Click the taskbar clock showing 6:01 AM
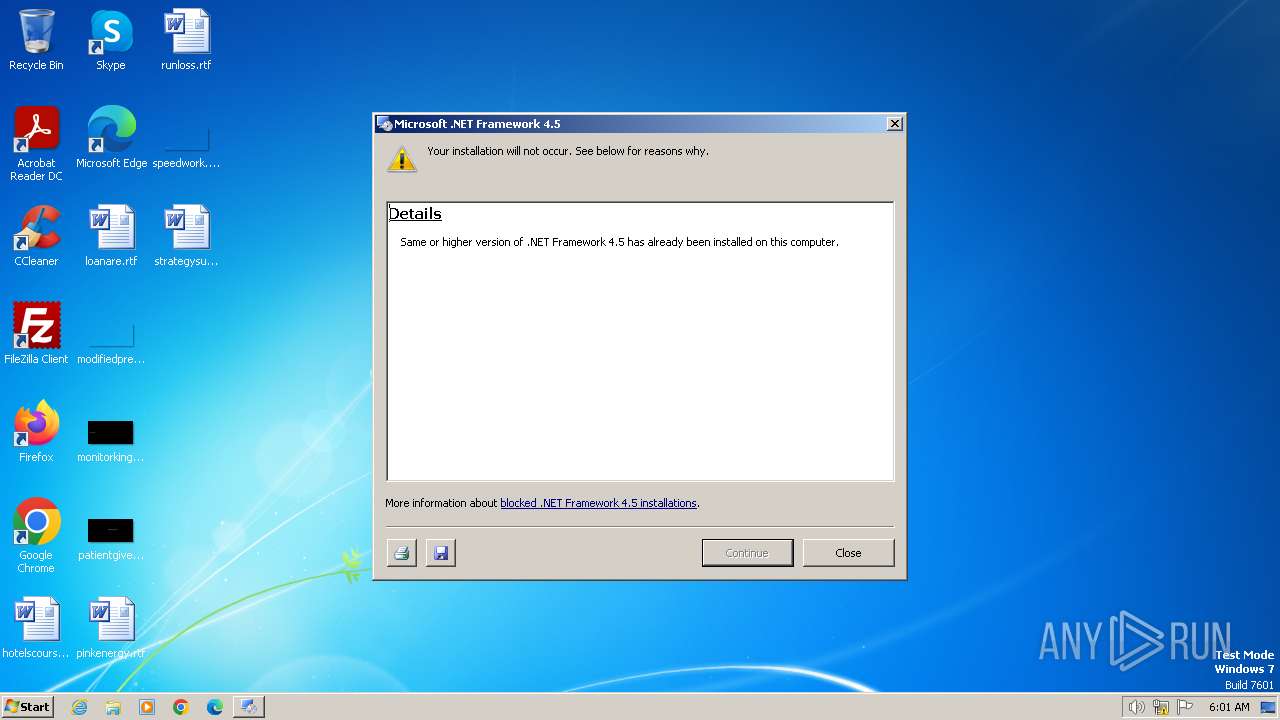The image size is (1280, 720). (1229, 707)
